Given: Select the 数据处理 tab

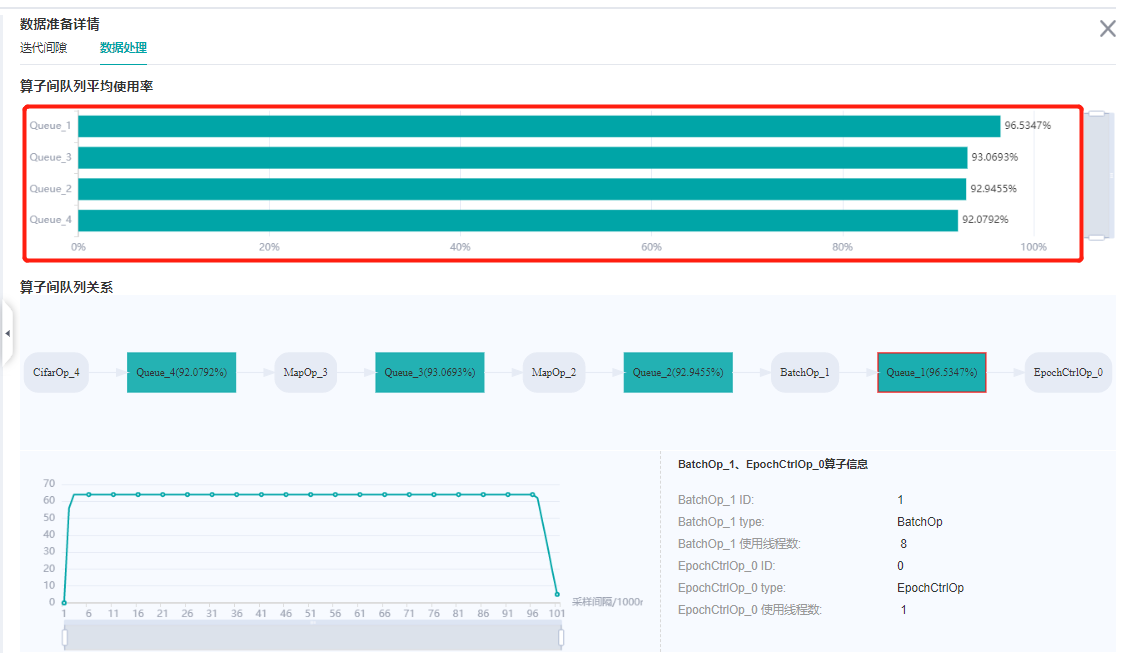Looking at the screenshot, I should (123, 48).
